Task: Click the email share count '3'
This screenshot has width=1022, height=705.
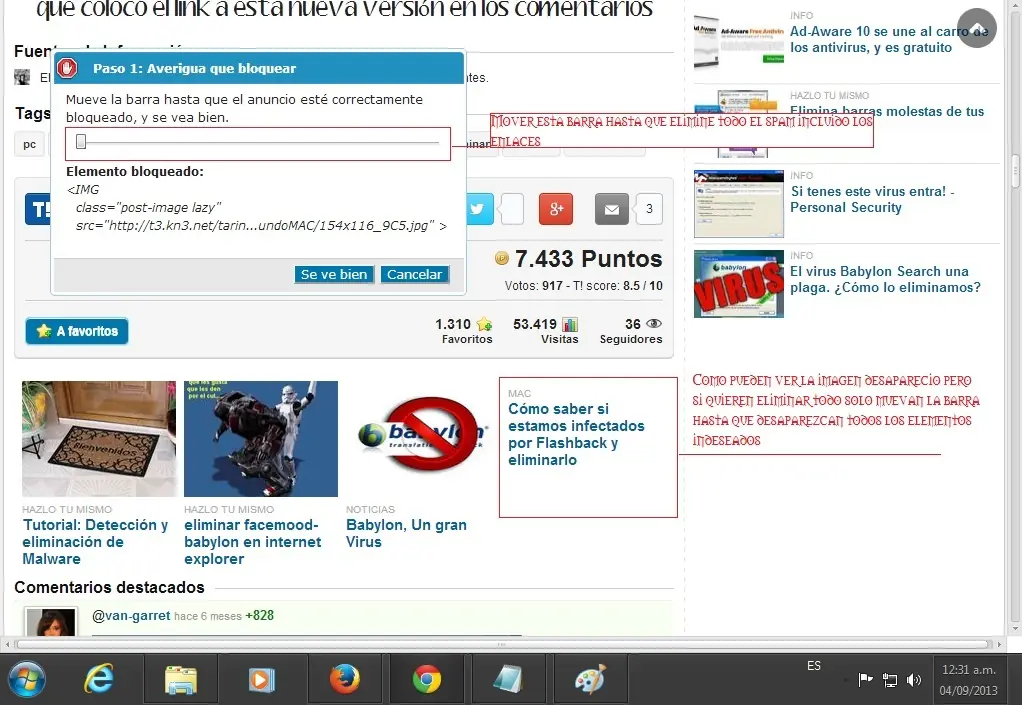Action: pos(649,209)
